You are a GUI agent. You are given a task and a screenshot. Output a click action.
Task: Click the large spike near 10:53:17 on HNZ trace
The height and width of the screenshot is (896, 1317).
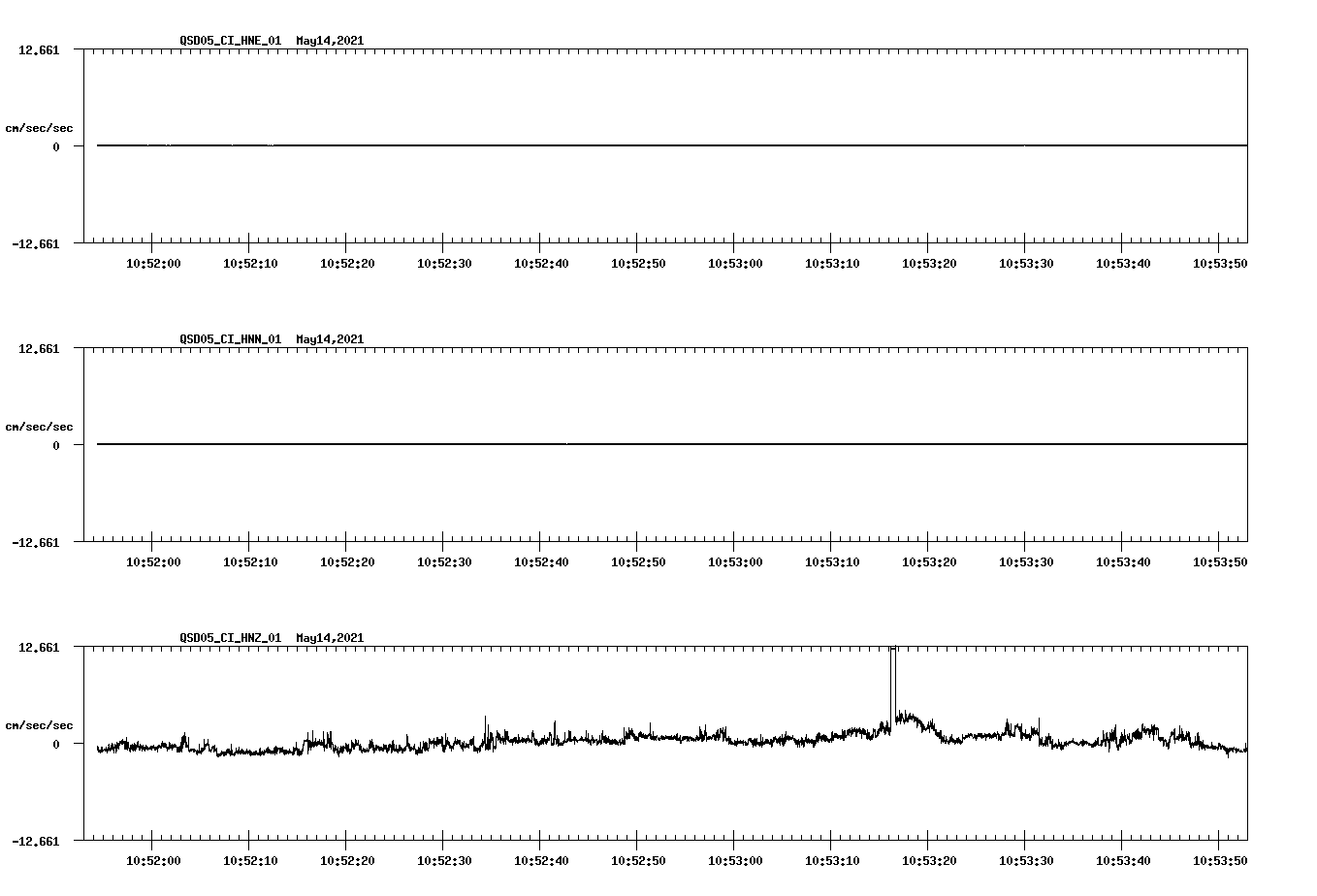(x=893, y=679)
